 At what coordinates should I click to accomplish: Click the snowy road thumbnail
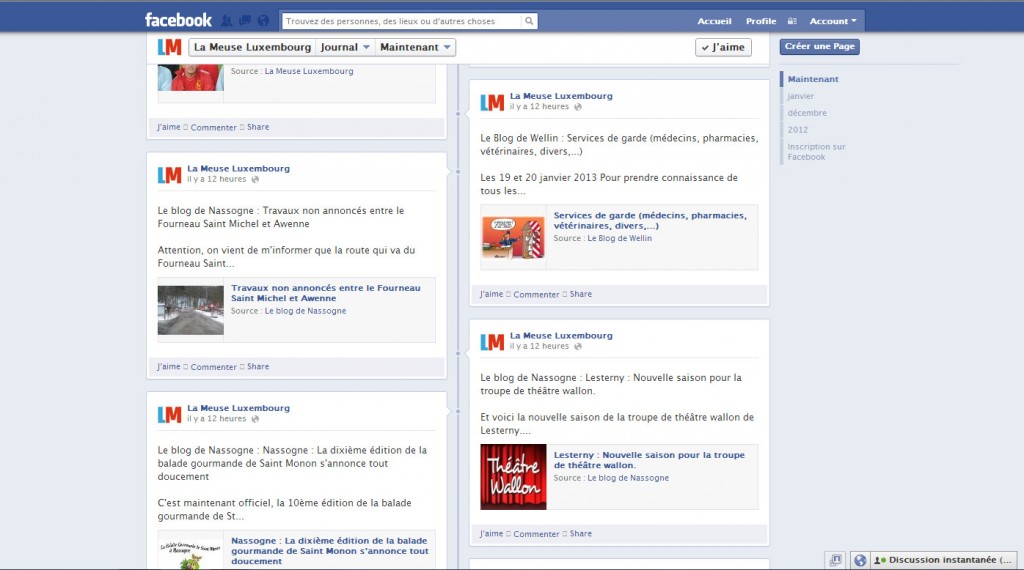click(191, 310)
